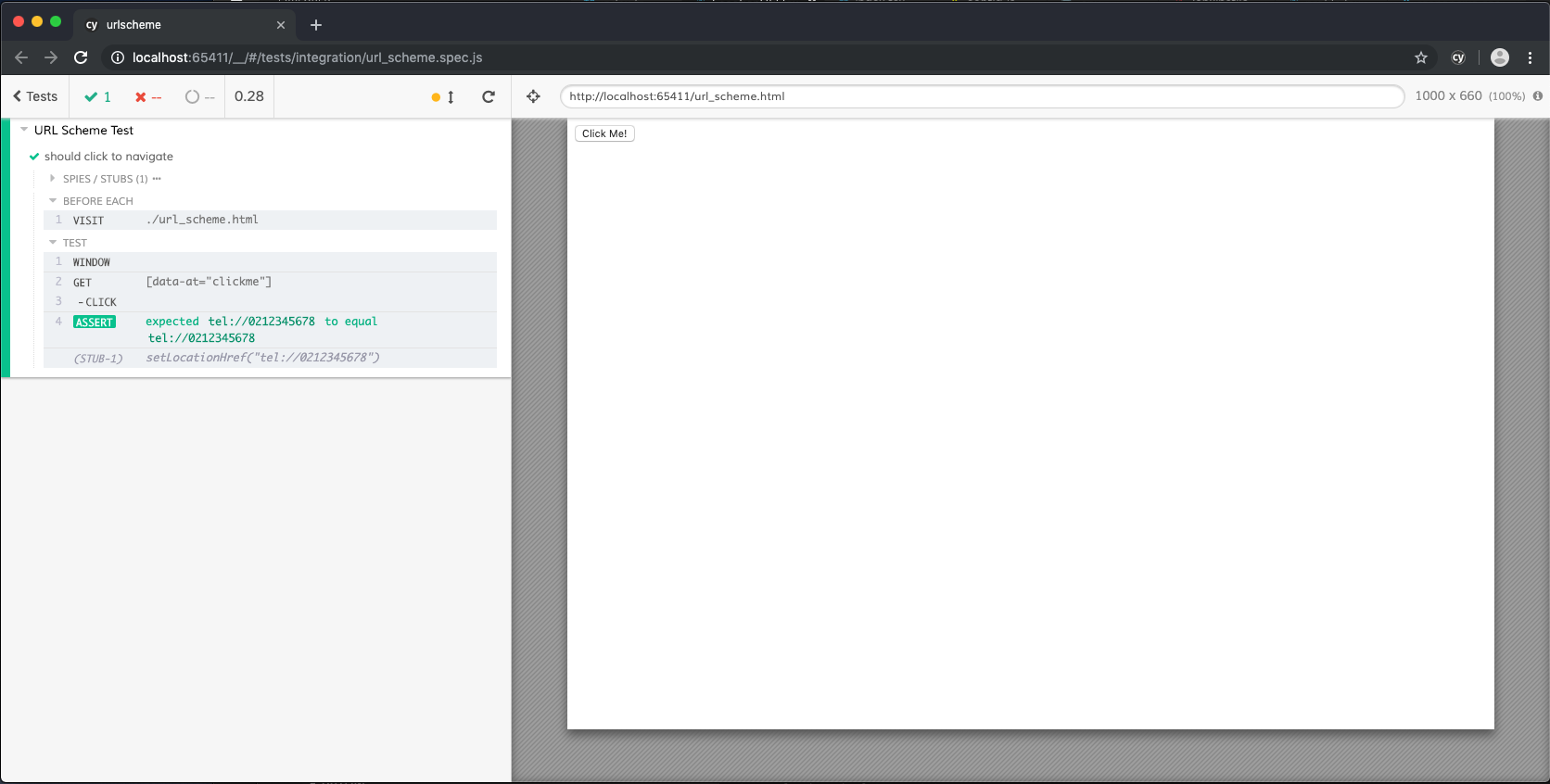Collapse the BEFORE EACH section
Image resolution: width=1550 pixels, height=784 pixels.
(92, 201)
